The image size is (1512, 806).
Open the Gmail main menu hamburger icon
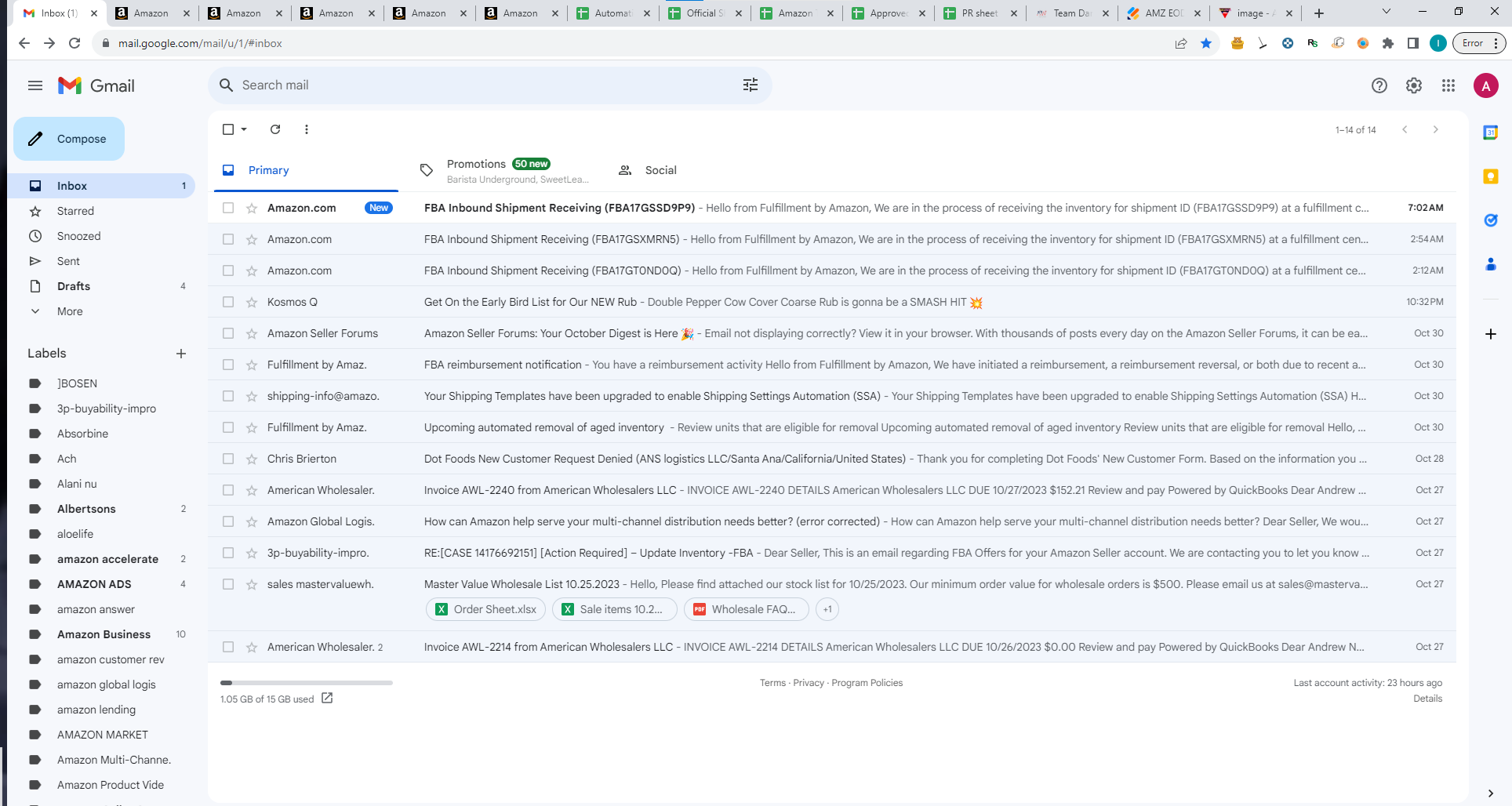(x=35, y=85)
